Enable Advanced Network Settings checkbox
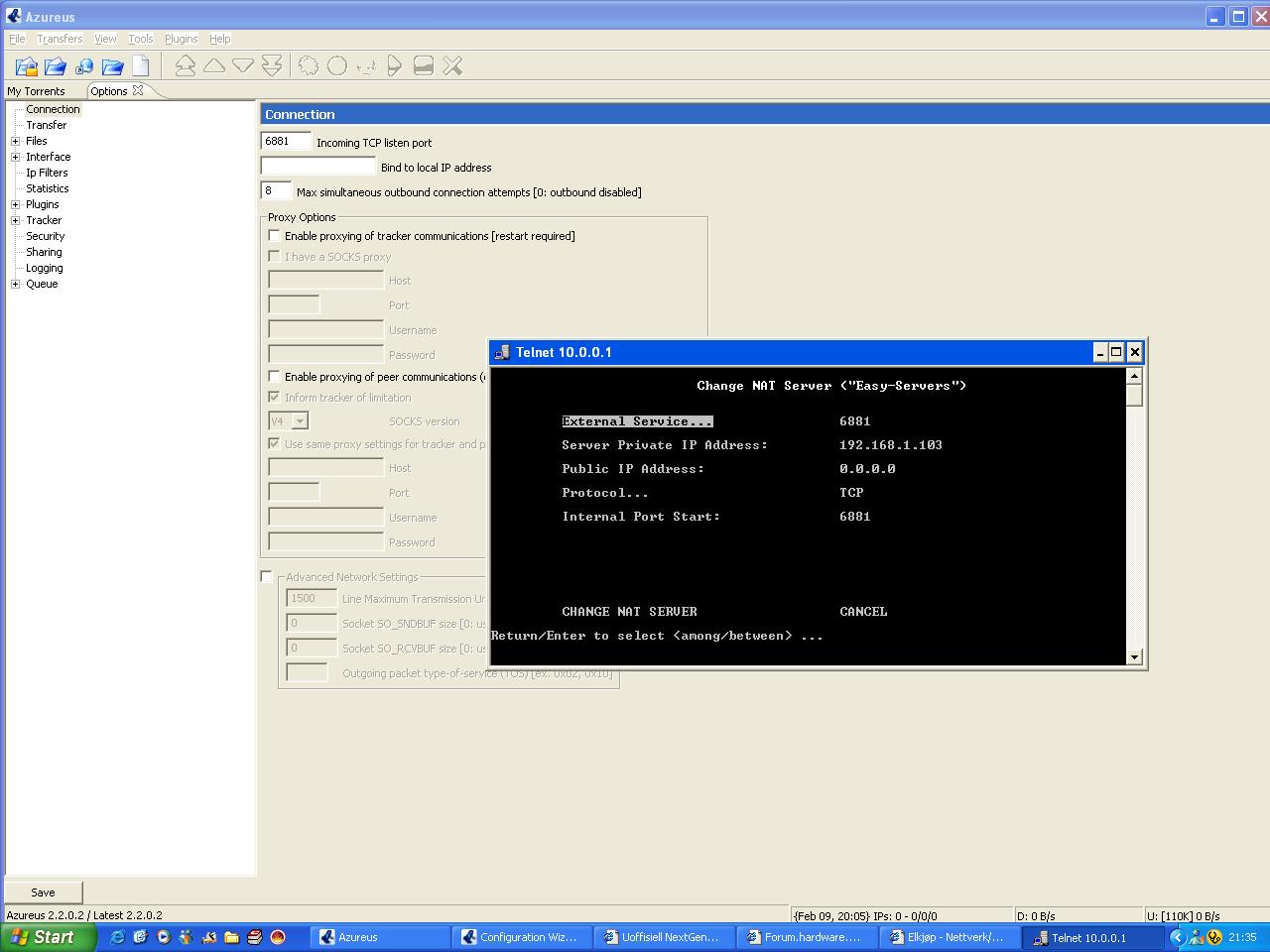Screen dimensions: 1270x952 (x=267, y=577)
